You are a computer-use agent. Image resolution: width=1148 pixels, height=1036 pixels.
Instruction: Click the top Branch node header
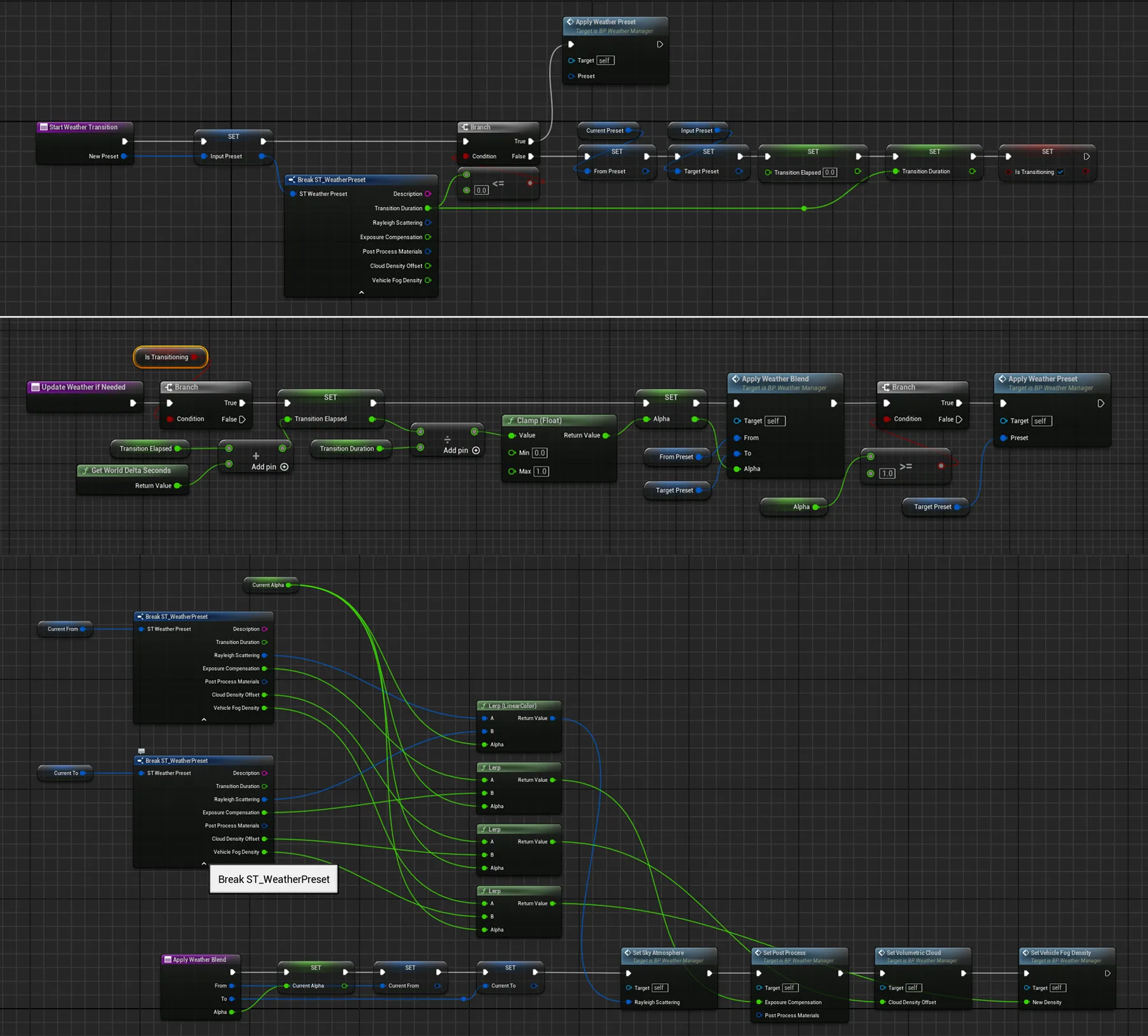tap(498, 127)
